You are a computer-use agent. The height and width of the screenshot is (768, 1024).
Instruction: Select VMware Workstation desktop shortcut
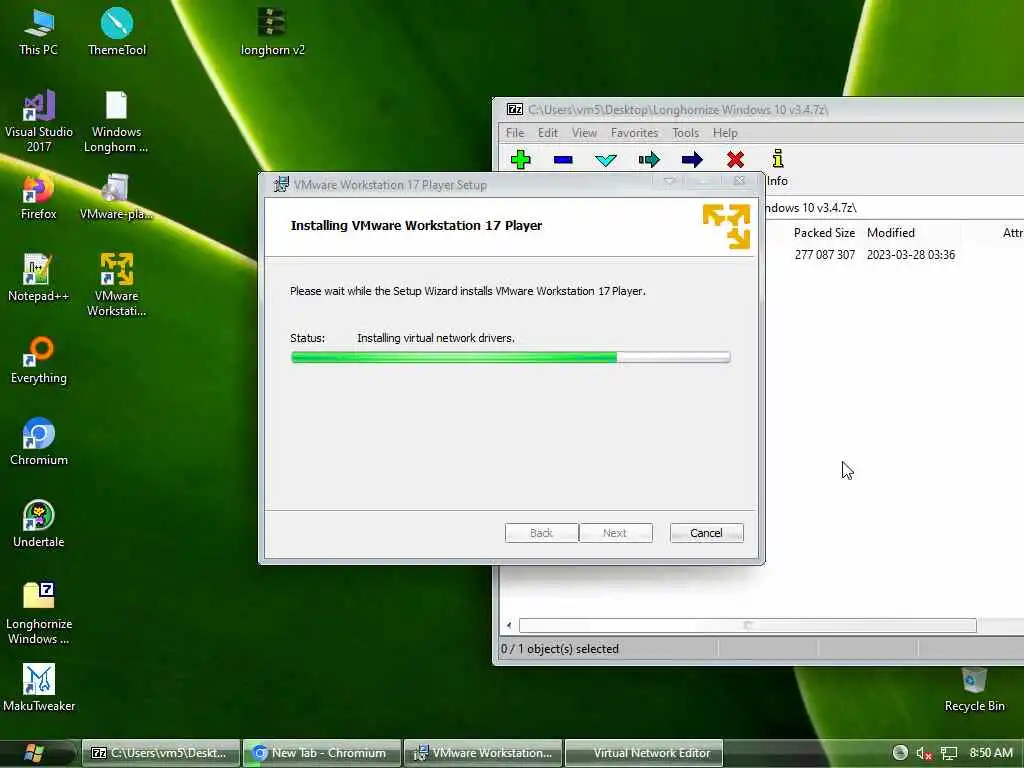pyautogui.click(x=116, y=285)
